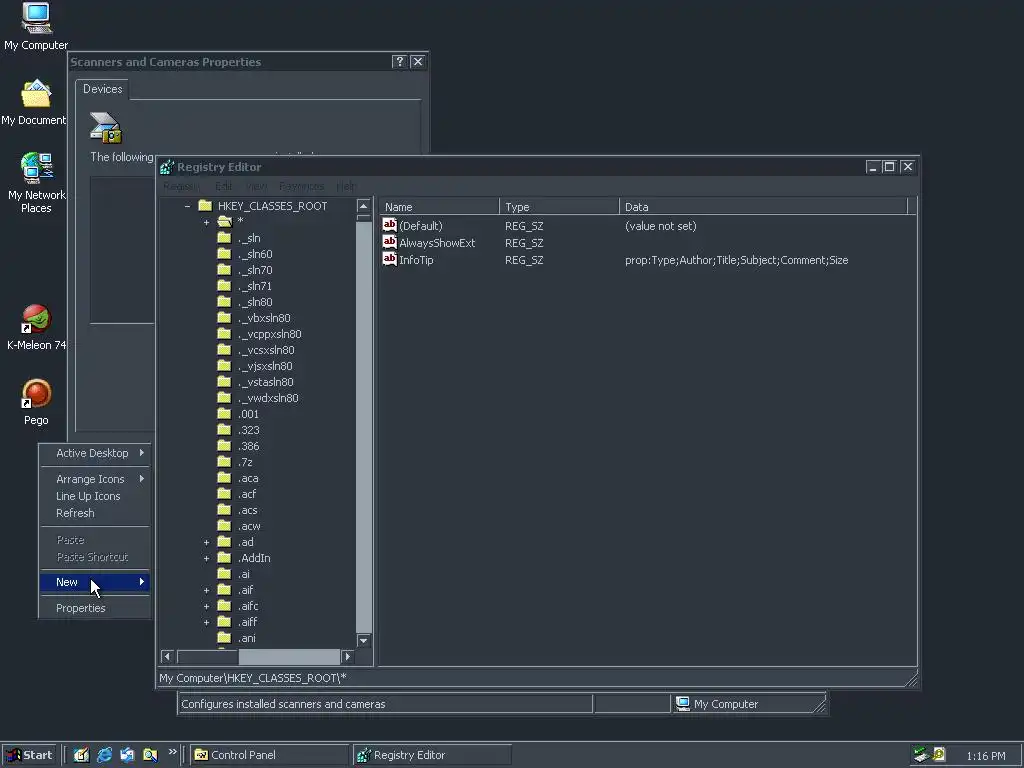
Task: Click the open folder icon of the * key
Action: pyautogui.click(x=225, y=221)
